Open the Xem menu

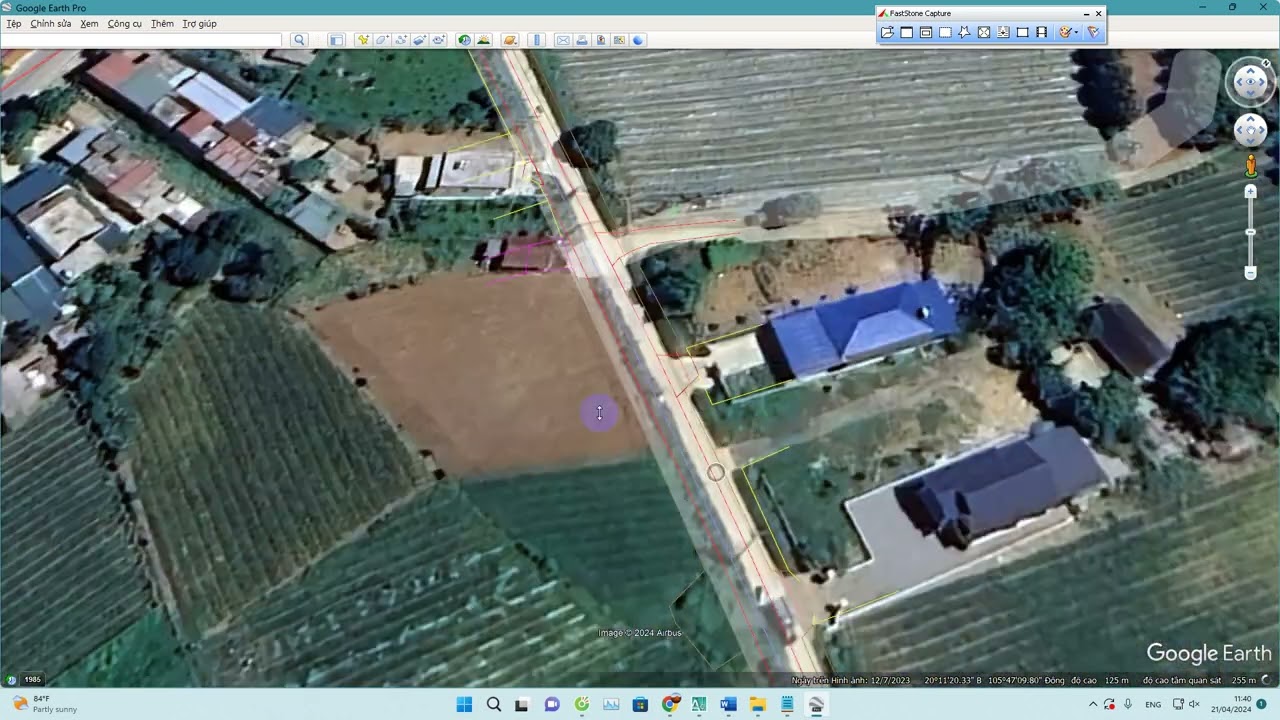pos(89,23)
